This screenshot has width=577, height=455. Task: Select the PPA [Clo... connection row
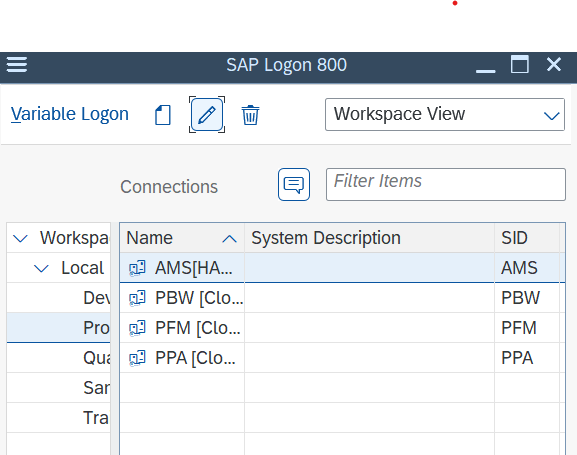point(342,358)
